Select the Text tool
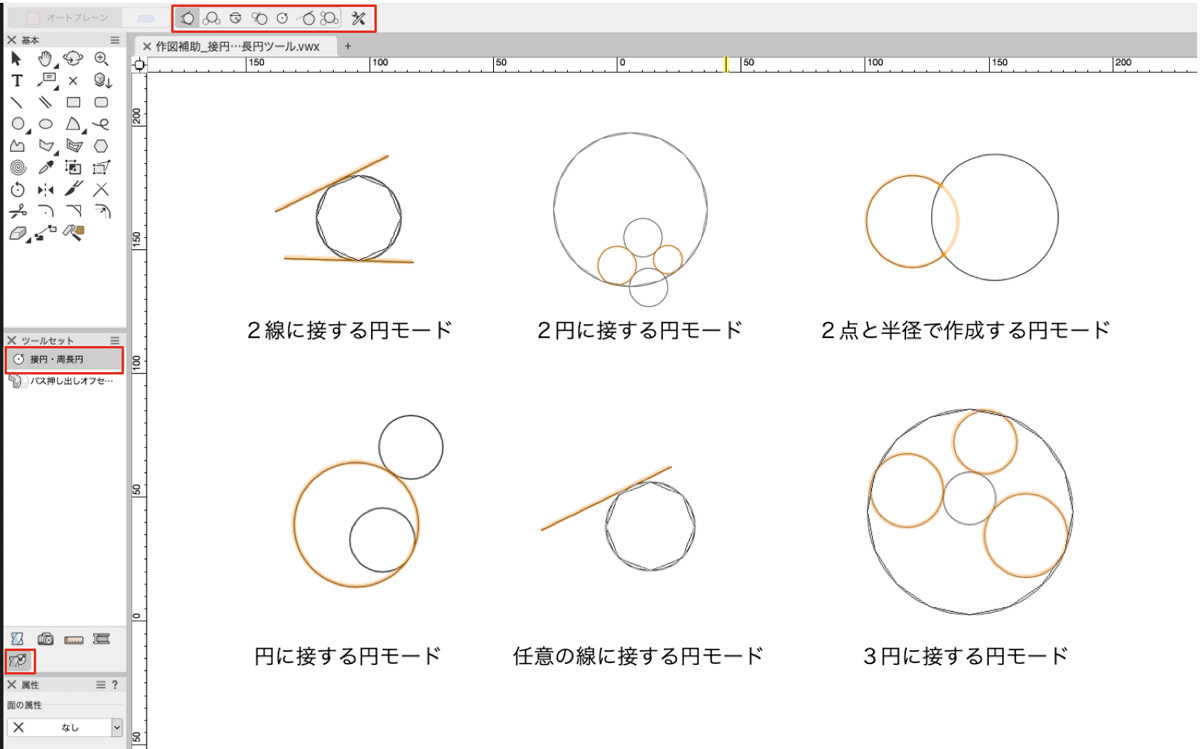Screen dimensions: 1200x749 [x=16, y=81]
